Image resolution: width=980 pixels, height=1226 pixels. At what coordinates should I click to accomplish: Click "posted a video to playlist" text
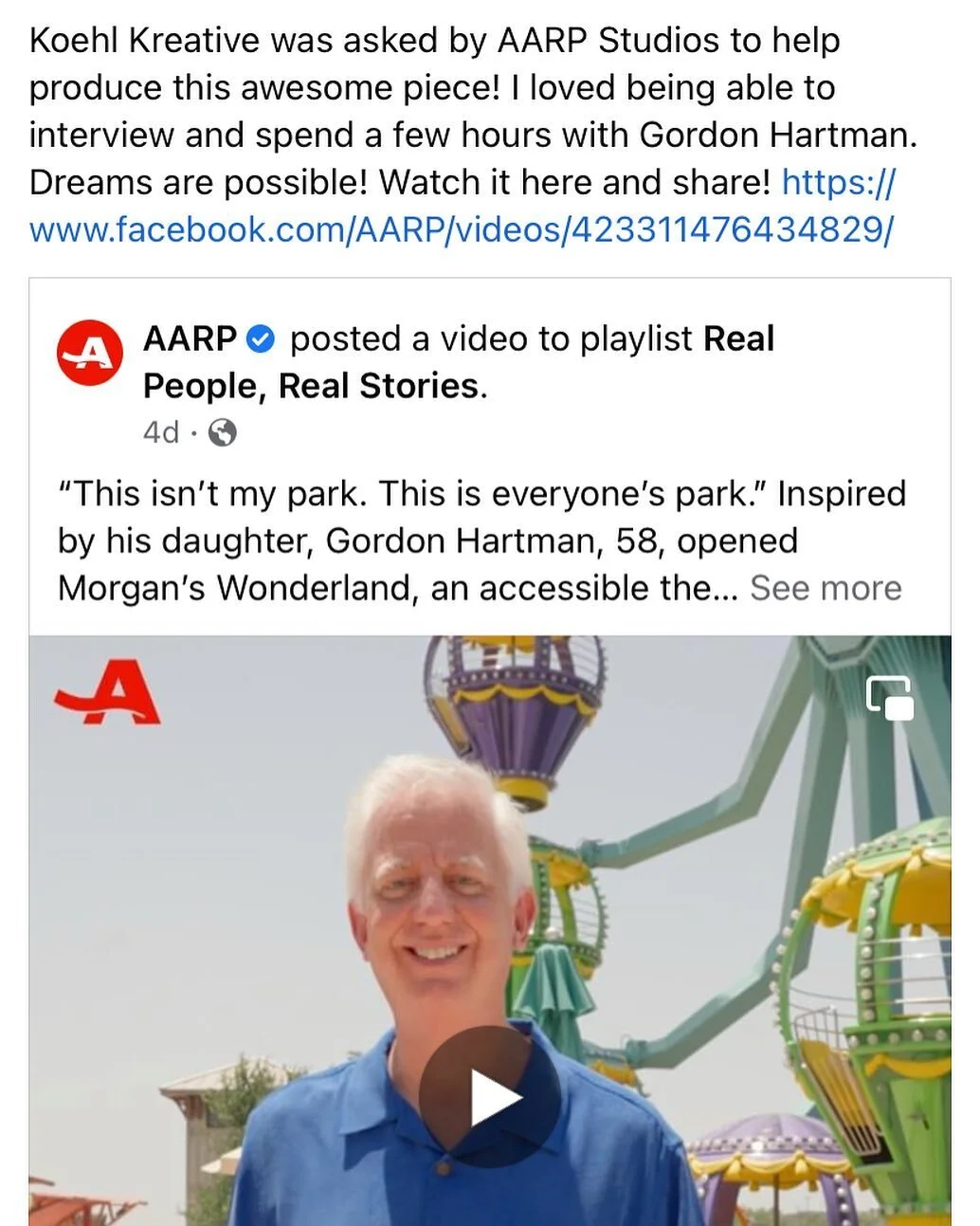tap(492, 339)
